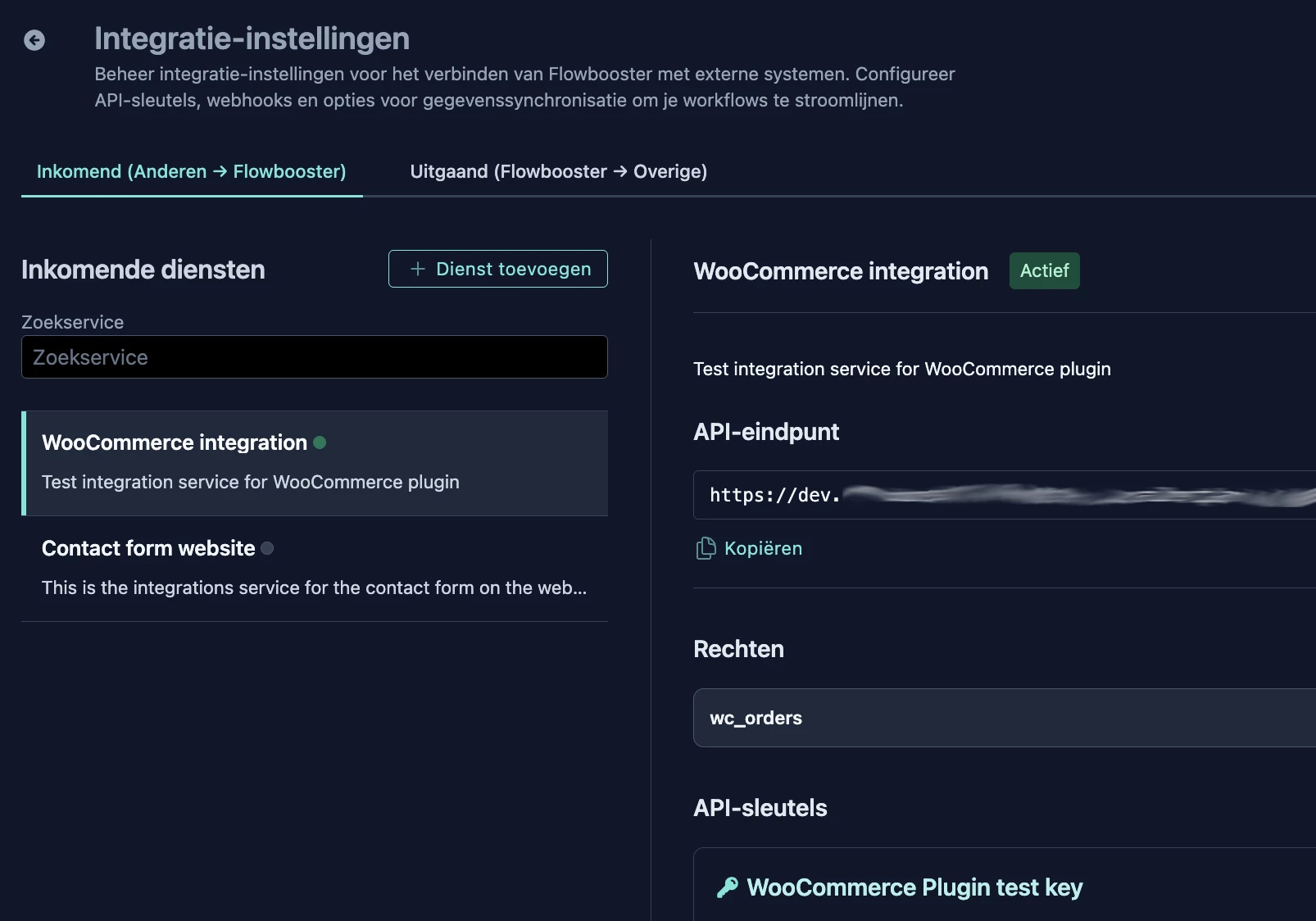Click the Integratie-instellingen page heading

252,39
